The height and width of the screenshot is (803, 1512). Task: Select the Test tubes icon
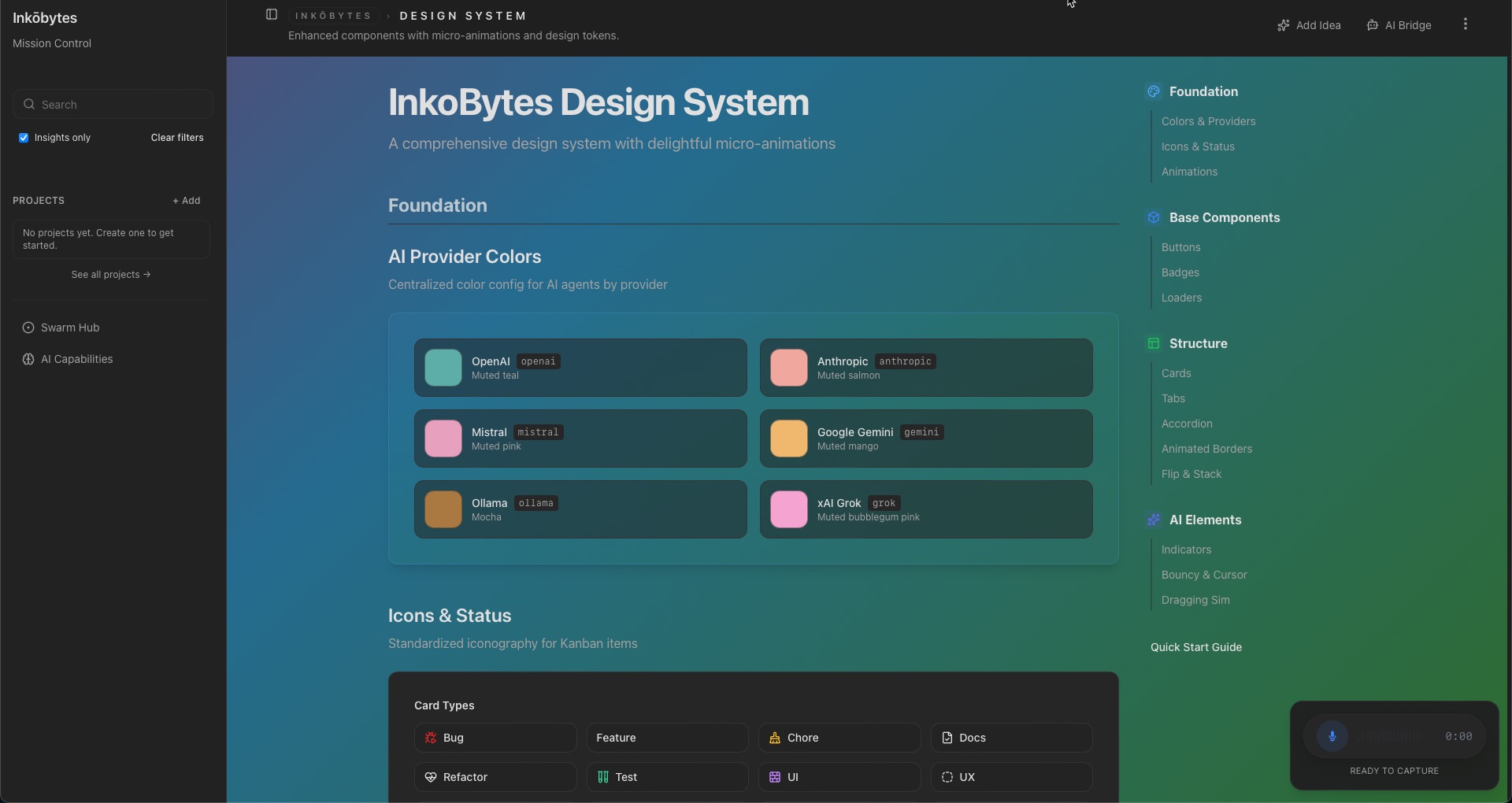(x=603, y=777)
